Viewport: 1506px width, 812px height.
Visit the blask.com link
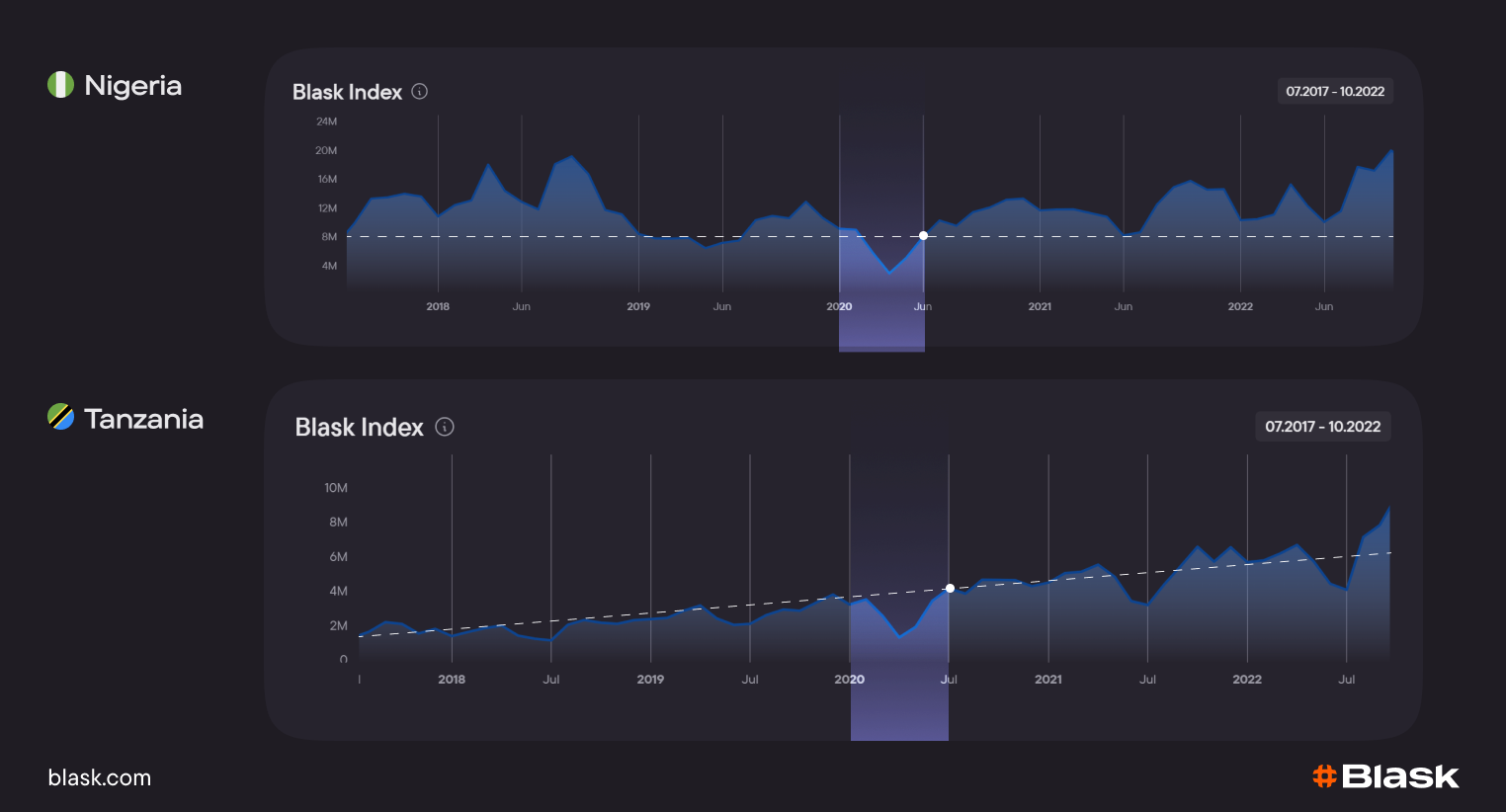(x=99, y=777)
